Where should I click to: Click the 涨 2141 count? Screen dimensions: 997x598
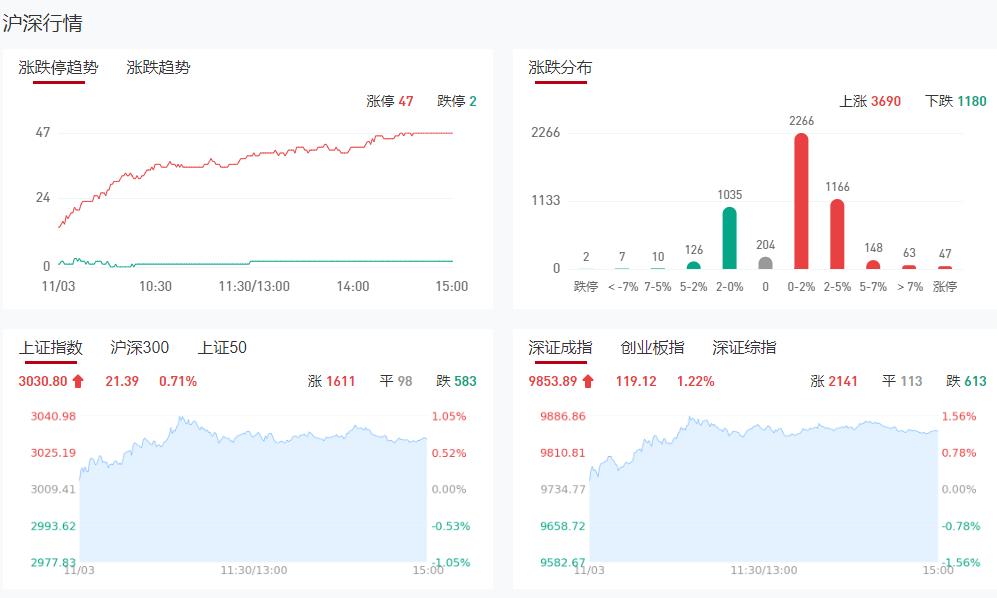point(834,381)
